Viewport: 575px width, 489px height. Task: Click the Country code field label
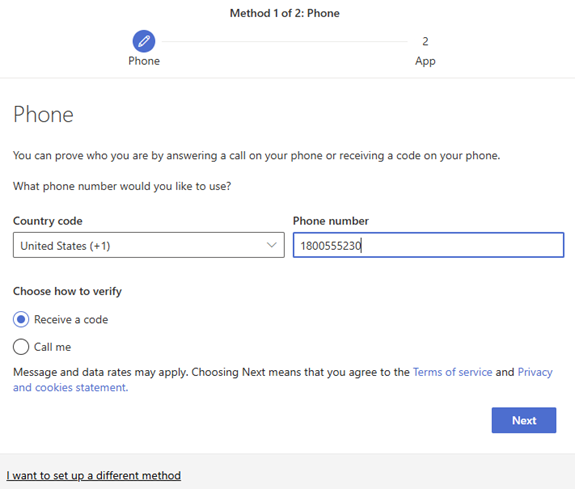tap(48, 221)
